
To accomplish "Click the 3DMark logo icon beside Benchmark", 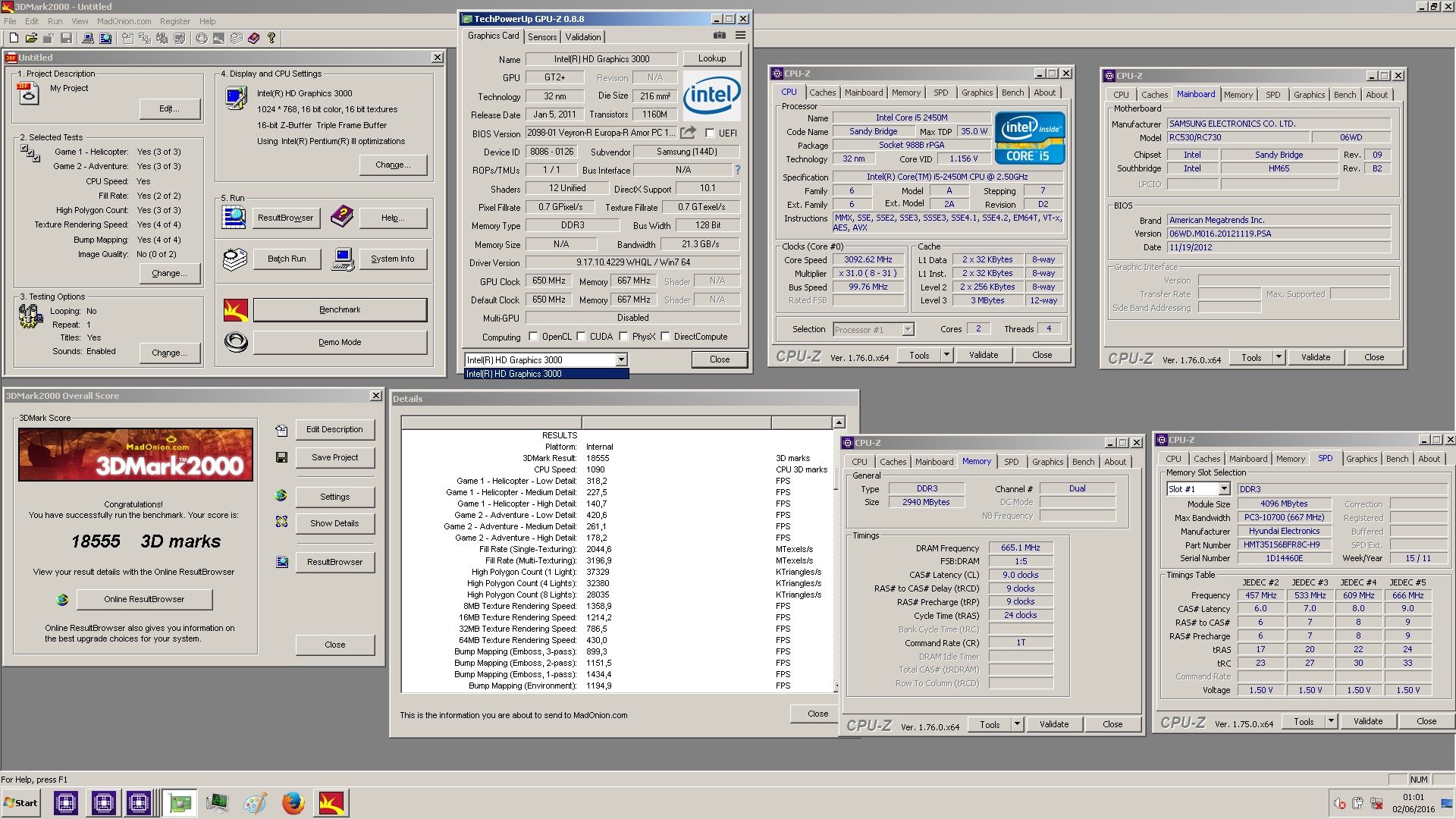I will (x=236, y=309).
